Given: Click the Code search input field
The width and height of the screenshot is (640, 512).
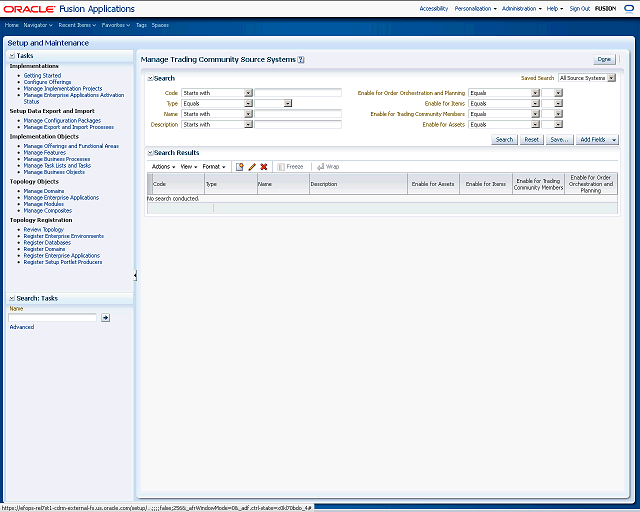Looking at the screenshot, I should click(x=298, y=93).
